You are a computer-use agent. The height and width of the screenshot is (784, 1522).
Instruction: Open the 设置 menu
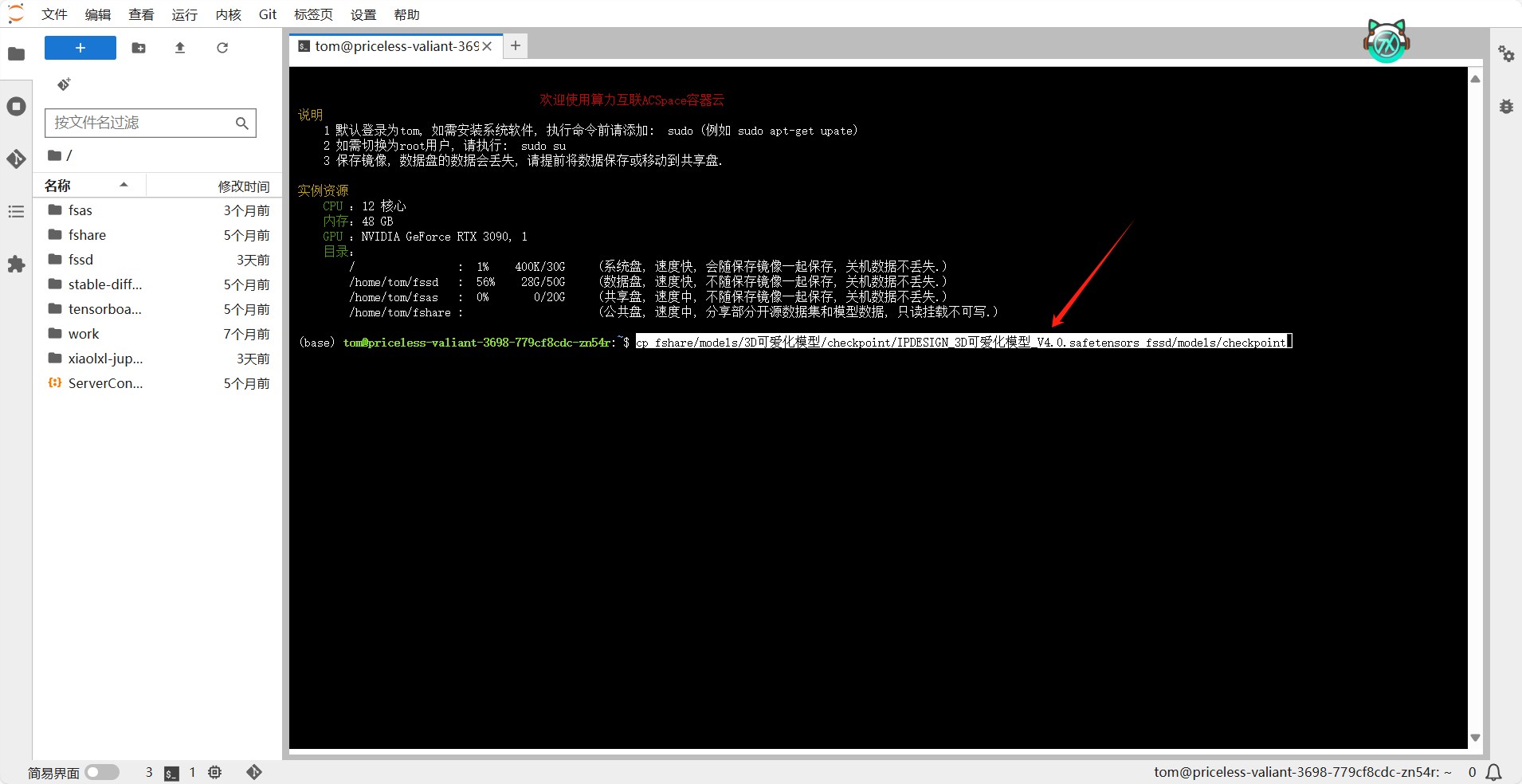[363, 14]
